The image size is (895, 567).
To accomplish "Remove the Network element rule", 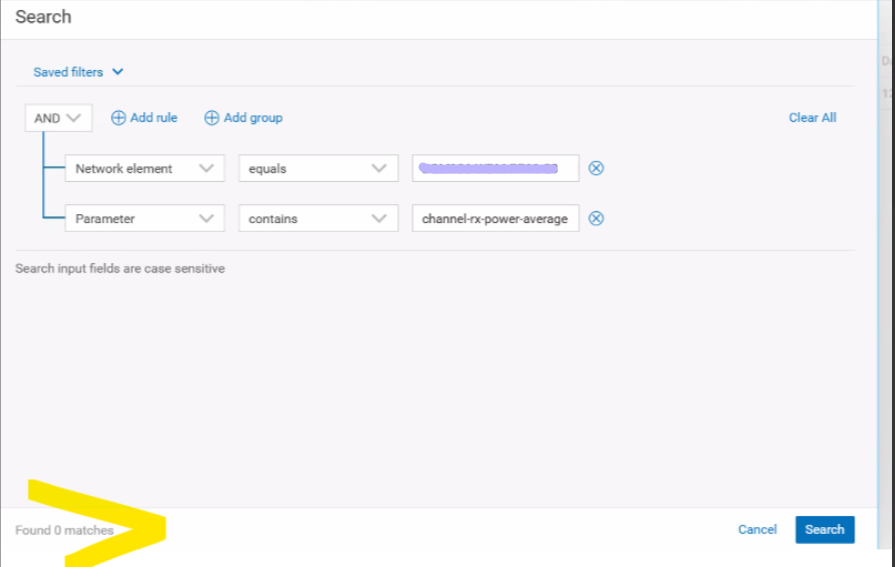I will 596,168.
